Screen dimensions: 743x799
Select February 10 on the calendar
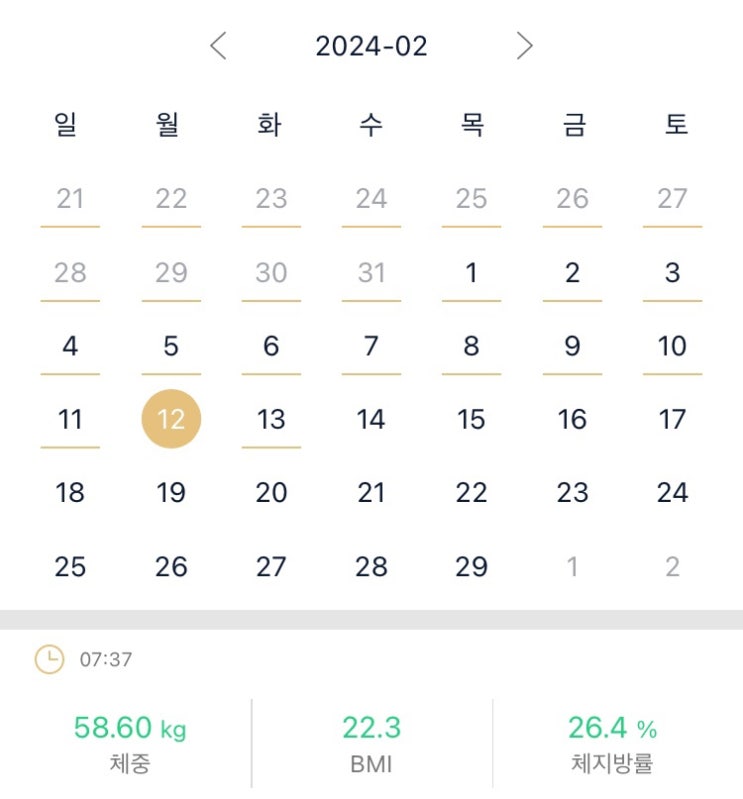pos(672,346)
